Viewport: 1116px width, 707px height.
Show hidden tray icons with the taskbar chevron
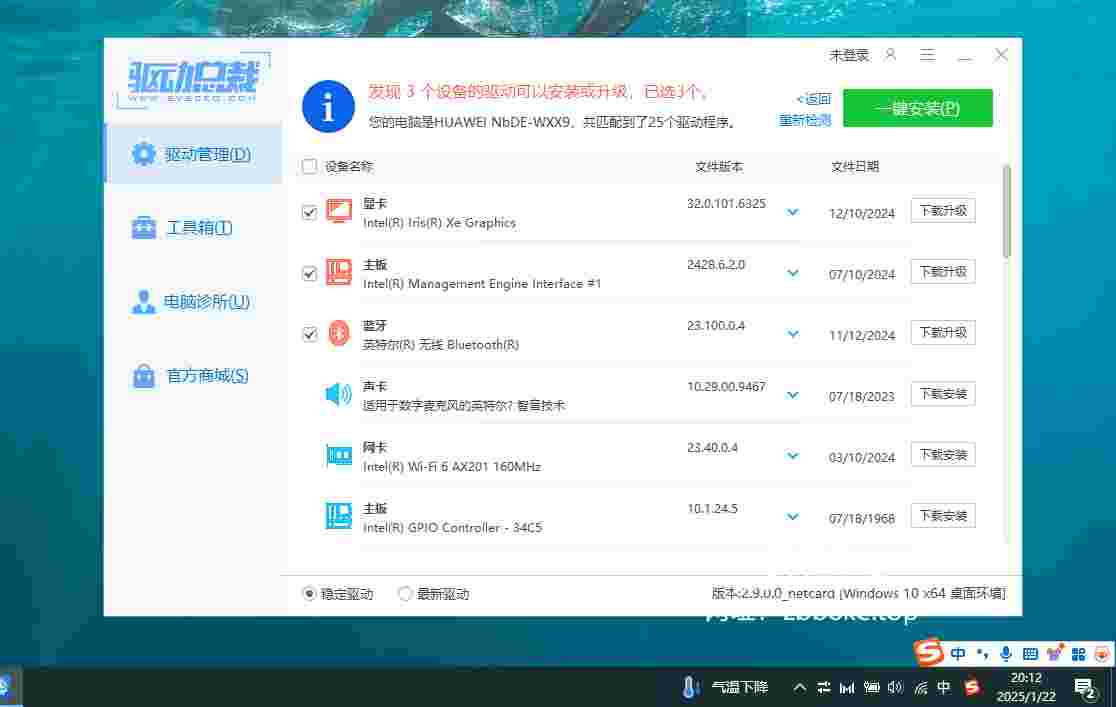799,688
